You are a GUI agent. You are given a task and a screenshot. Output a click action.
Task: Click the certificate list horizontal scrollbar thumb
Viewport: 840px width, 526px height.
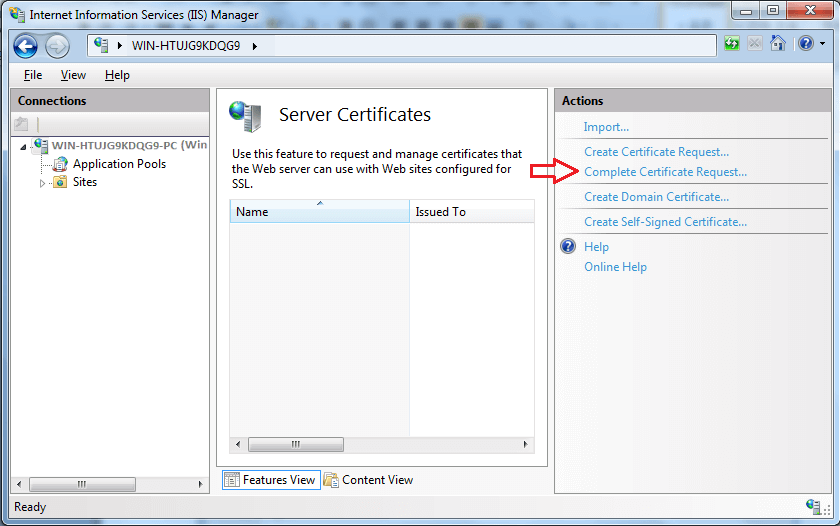(296, 445)
